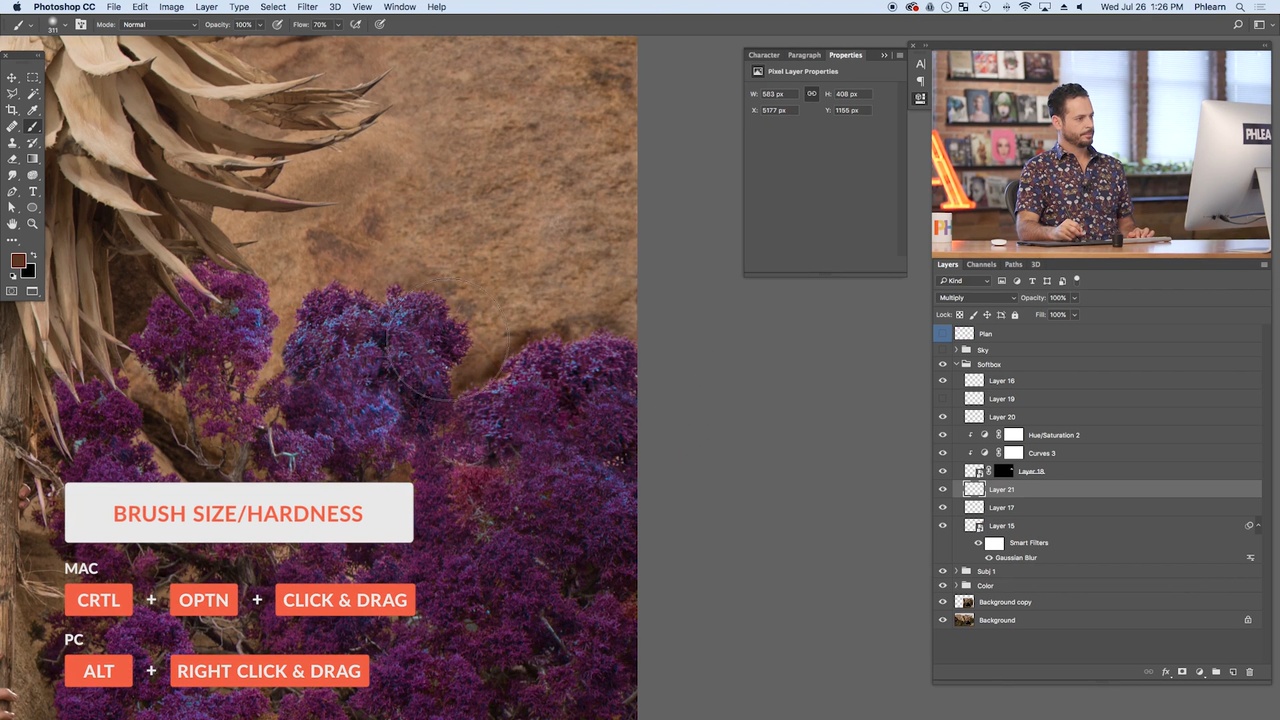Open the Edit Toolbar three-dots button
This screenshot has height=720, width=1280.
coord(12,240)
